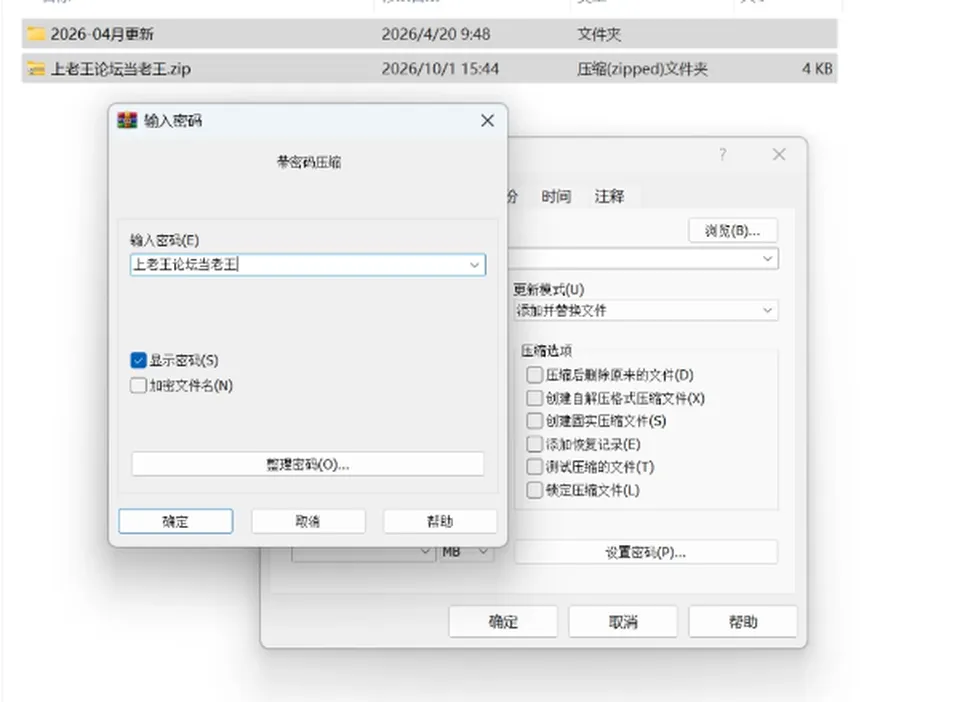Viewport: 960px width, 702px height.
Task: Enable the 加密文件名(N) checkbox
Action: (138, 385)
